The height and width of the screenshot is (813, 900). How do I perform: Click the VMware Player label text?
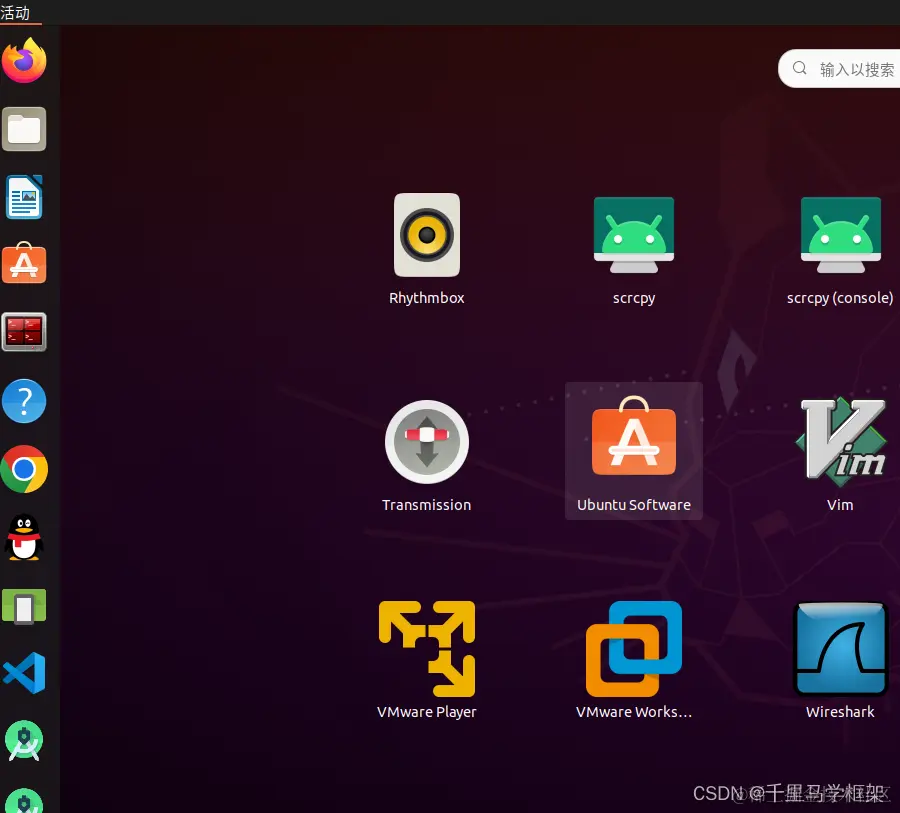(x=426, y=712)
